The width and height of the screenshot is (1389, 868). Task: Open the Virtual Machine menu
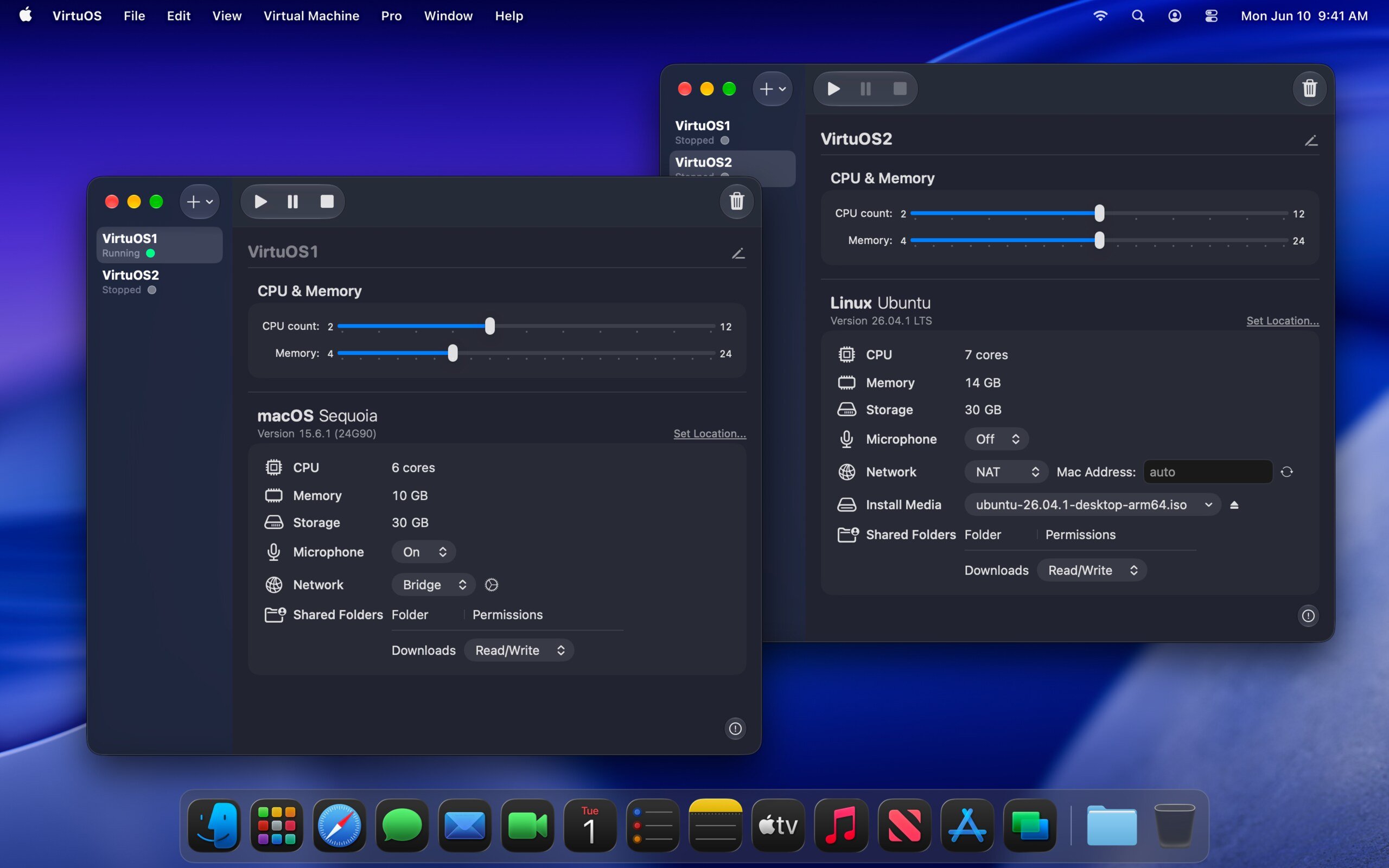(311, 16)
